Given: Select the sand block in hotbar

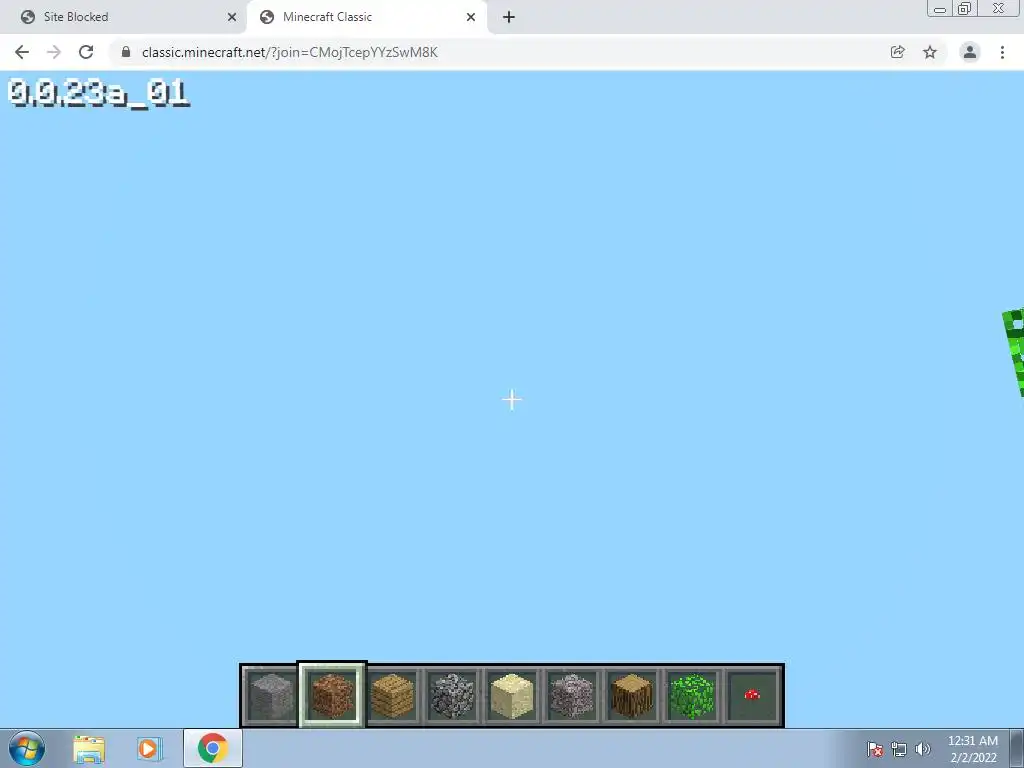Looking at the screenshot, I should (512, 696).
